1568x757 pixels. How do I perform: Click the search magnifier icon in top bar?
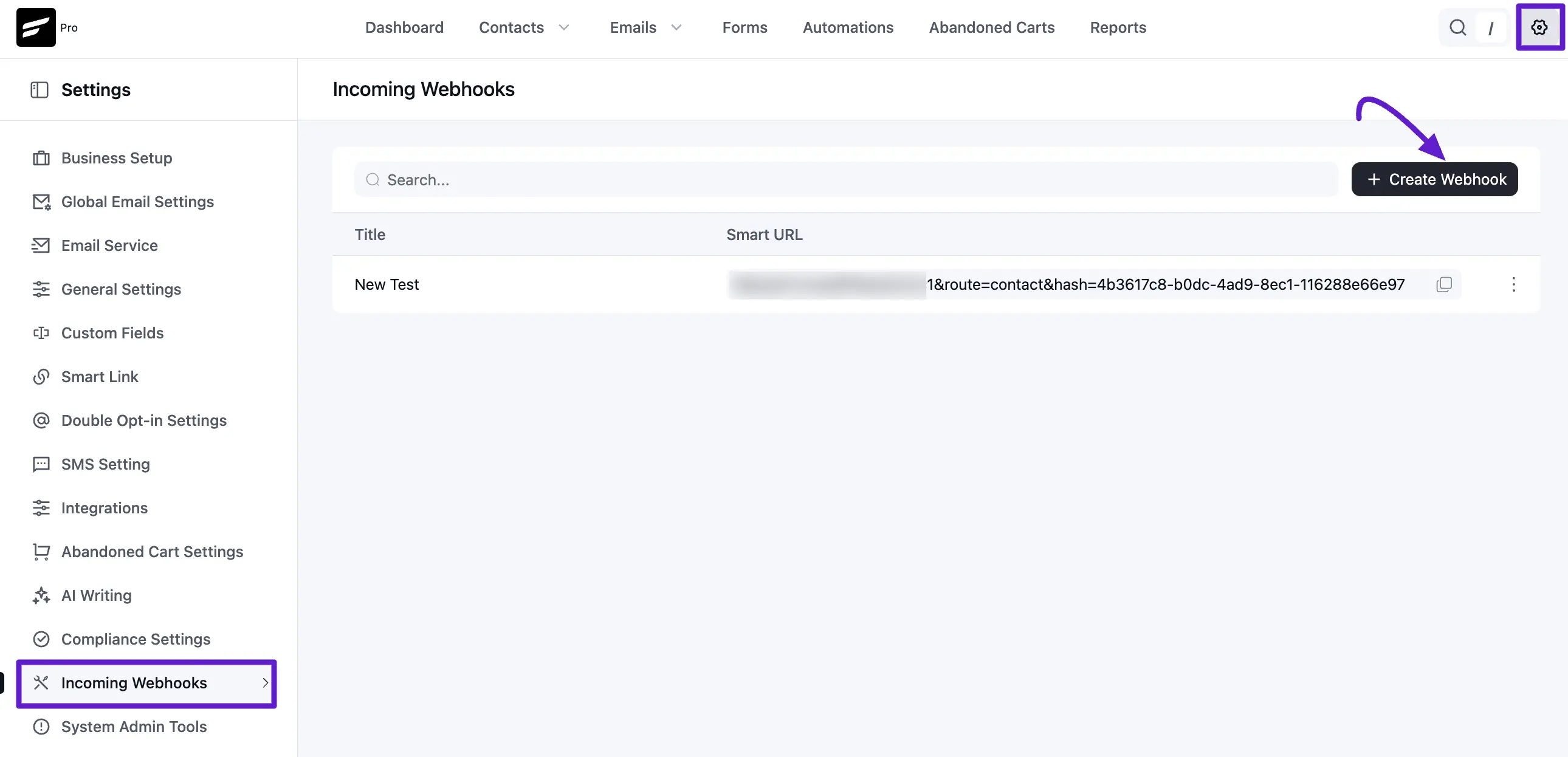pyautogui.click(x=1458, y=27)
